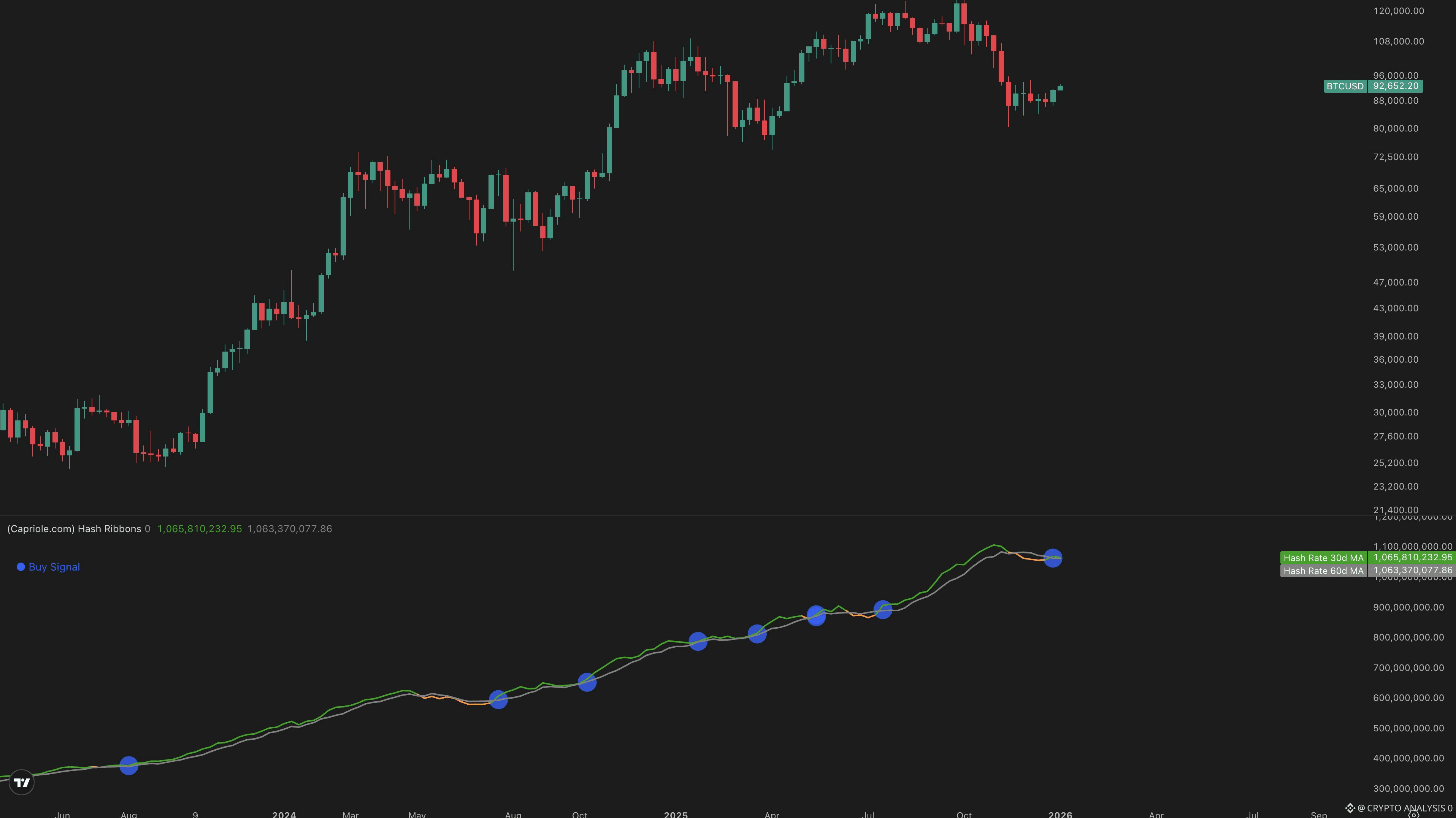
Task: Click the Hash Rate 30d MA label
Action: point(1323,558)
